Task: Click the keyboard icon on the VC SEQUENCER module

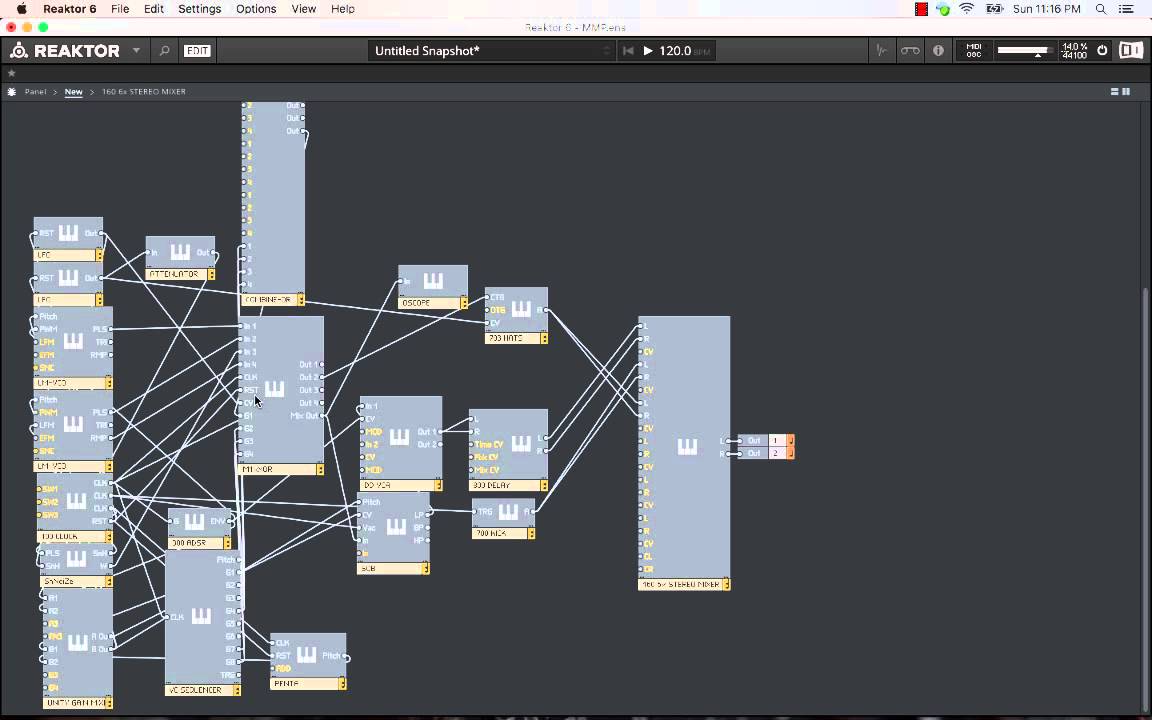Action: (201, 616)
